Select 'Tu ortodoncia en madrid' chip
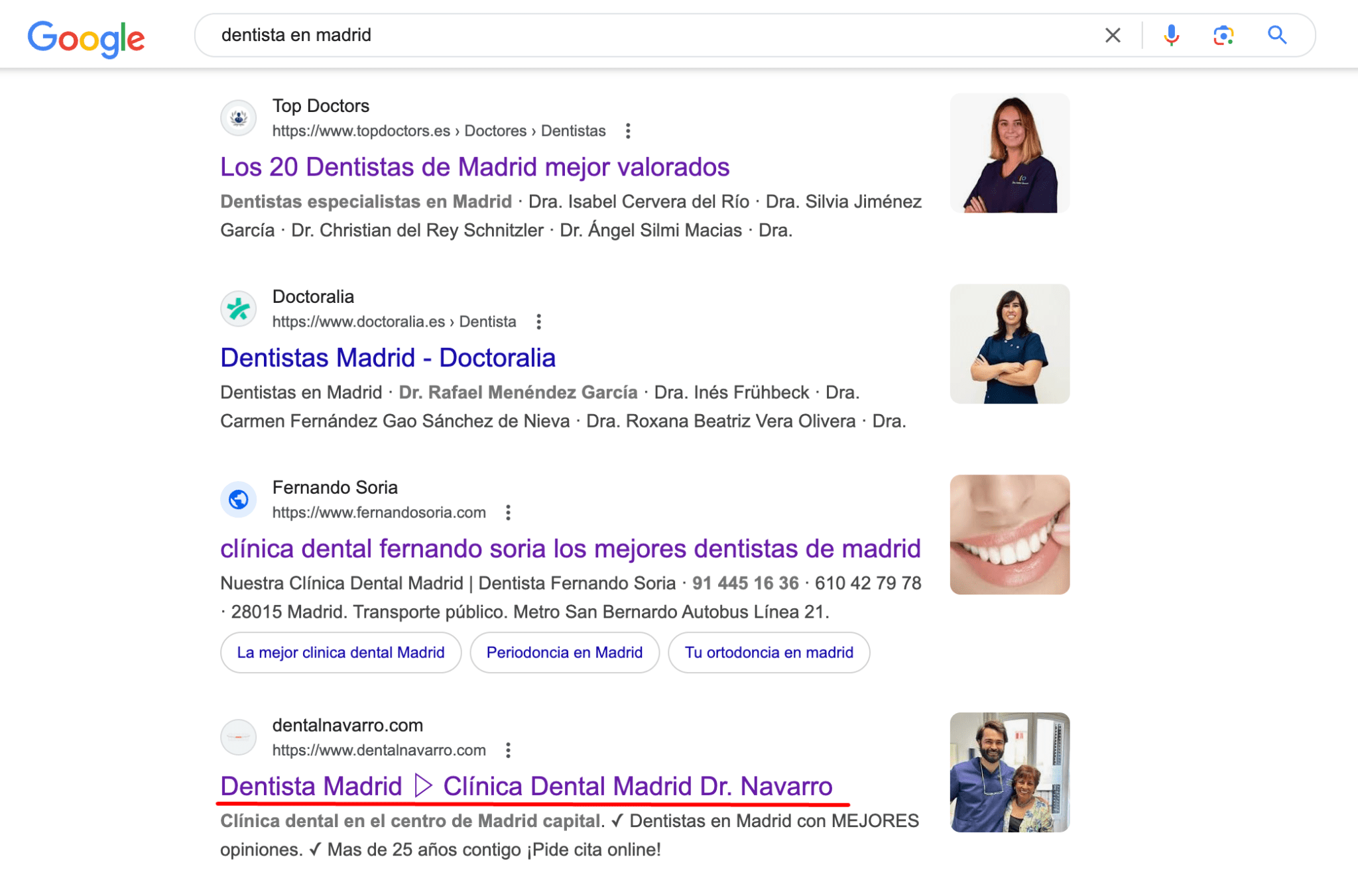 click(769, 653)
